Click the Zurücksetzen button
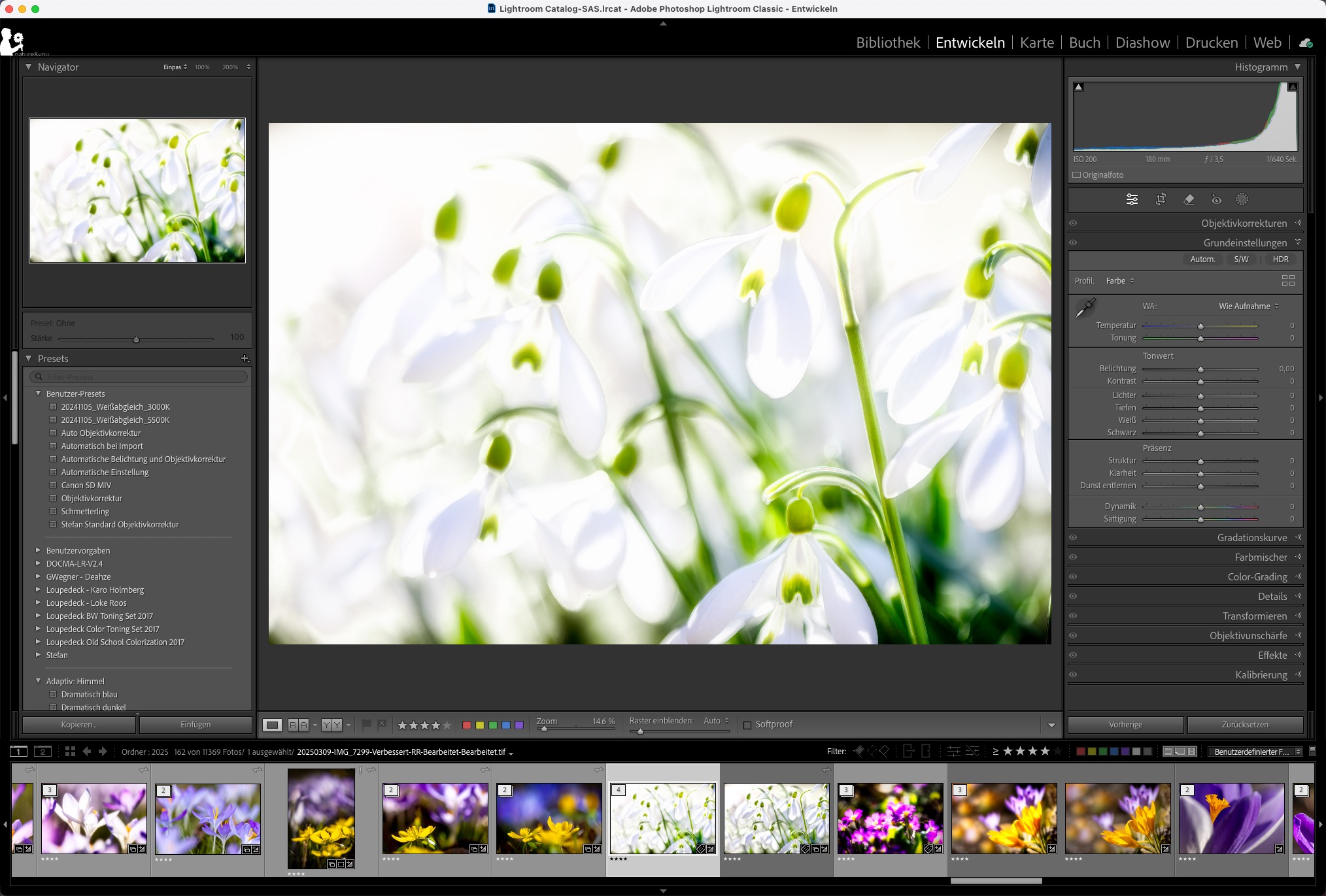 tap(1244, 725)
